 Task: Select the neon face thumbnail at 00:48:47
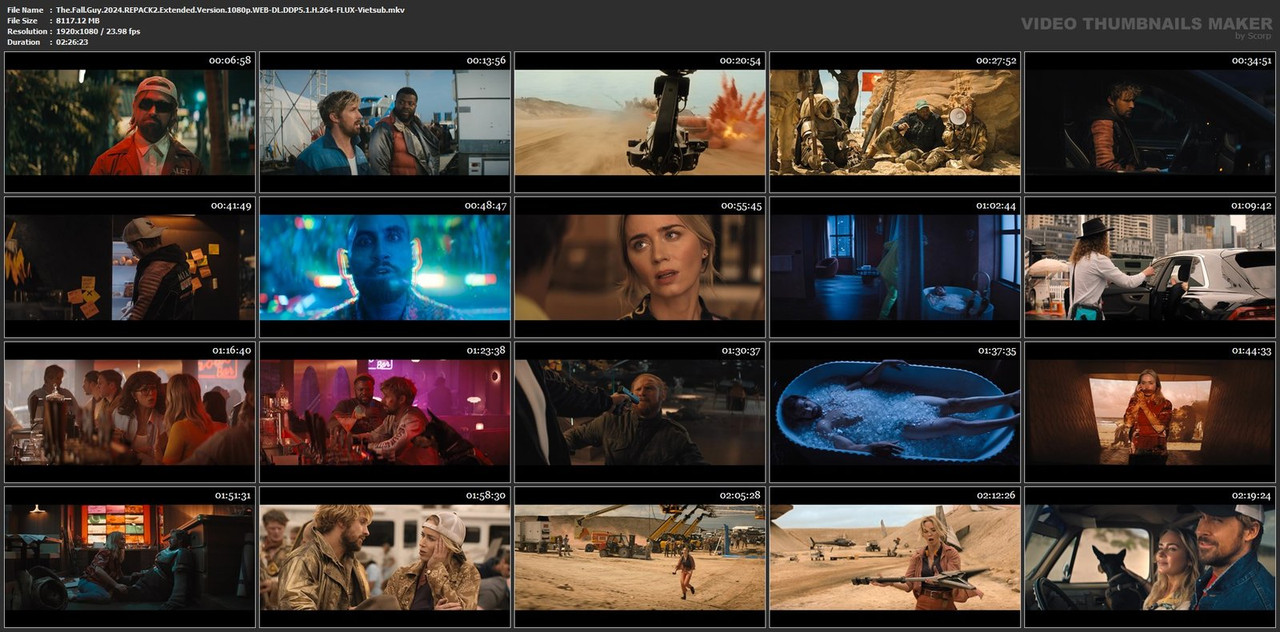pos(385,266)
